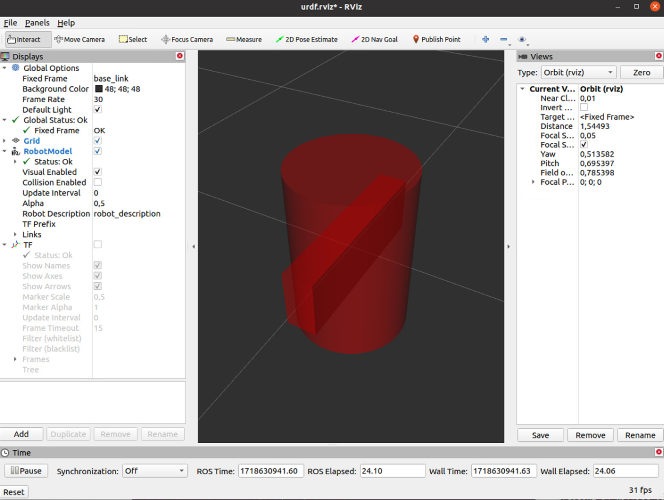The height and width of the screenshot is (500, 664).
Task: Toggle the TF display checkbox
Action: [x=98, y=244]
